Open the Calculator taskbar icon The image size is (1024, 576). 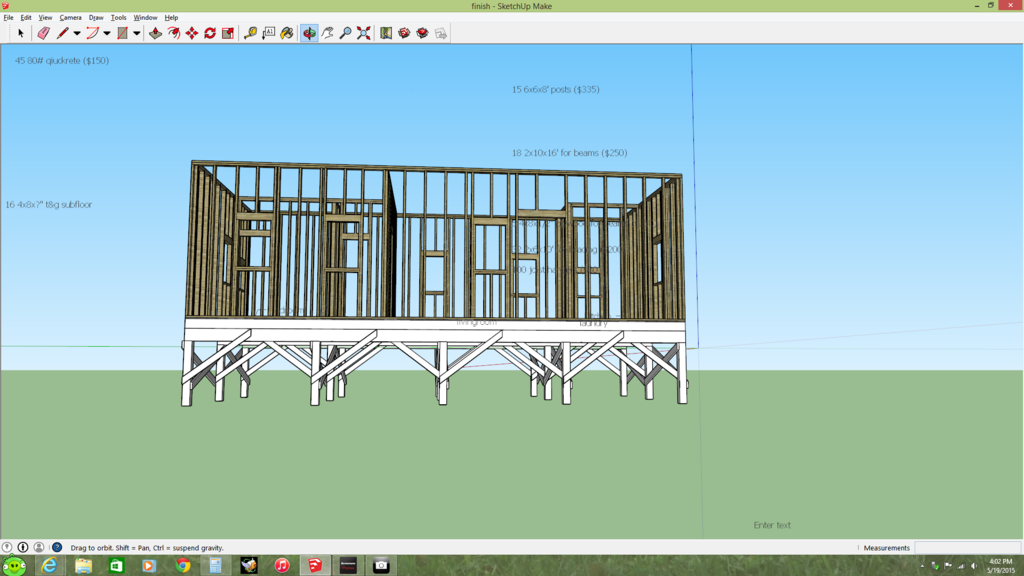pyautogui.click(x=216, y=566)
